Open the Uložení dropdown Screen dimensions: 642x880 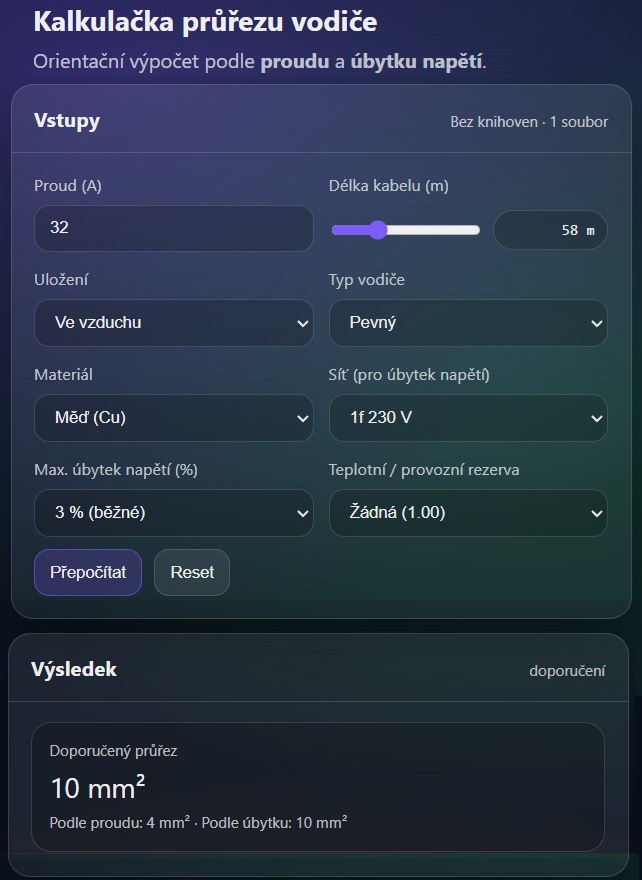pos(174,323)
